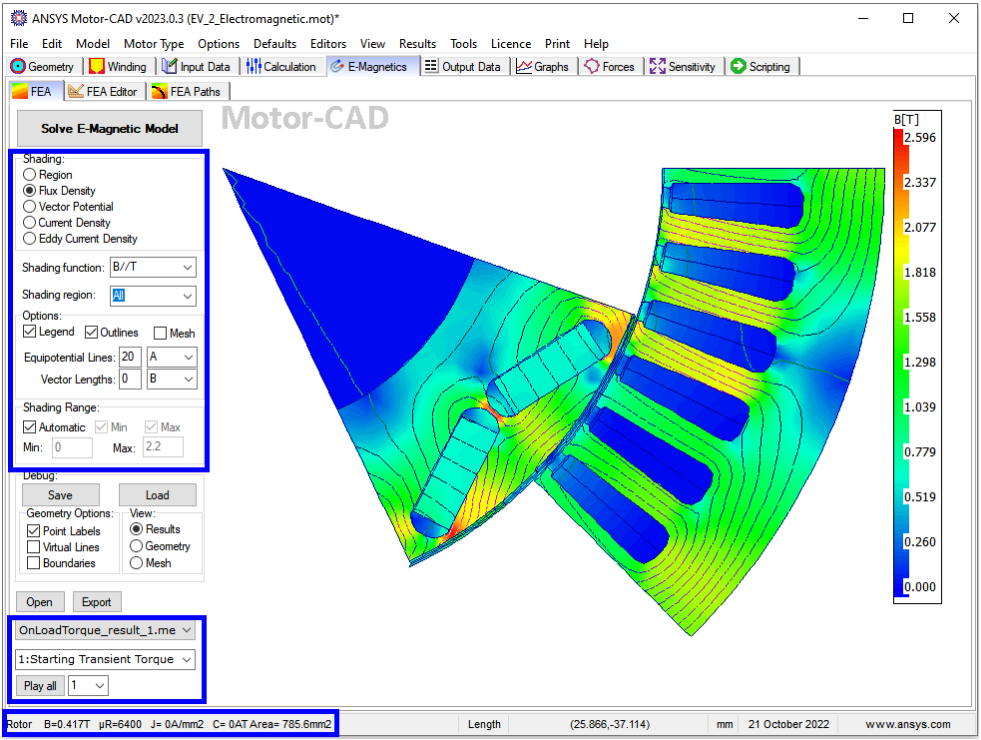Image resolution: width=981 pixels, height=740 pixels.
Task: Open the Shading function dropdown
Action: click(153, 267)
